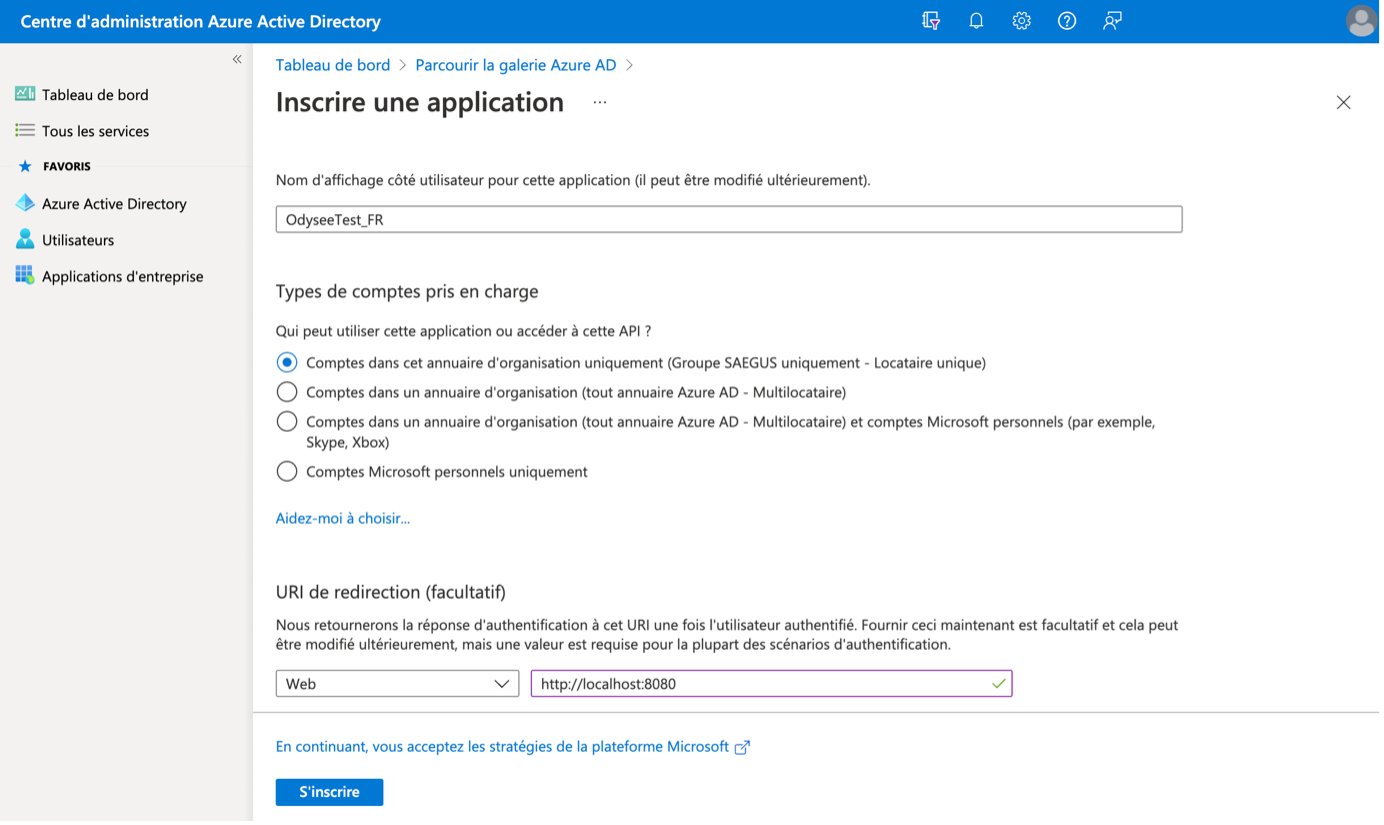Click the Tous les services list icon
The image size is (1384, 825).
25,131
